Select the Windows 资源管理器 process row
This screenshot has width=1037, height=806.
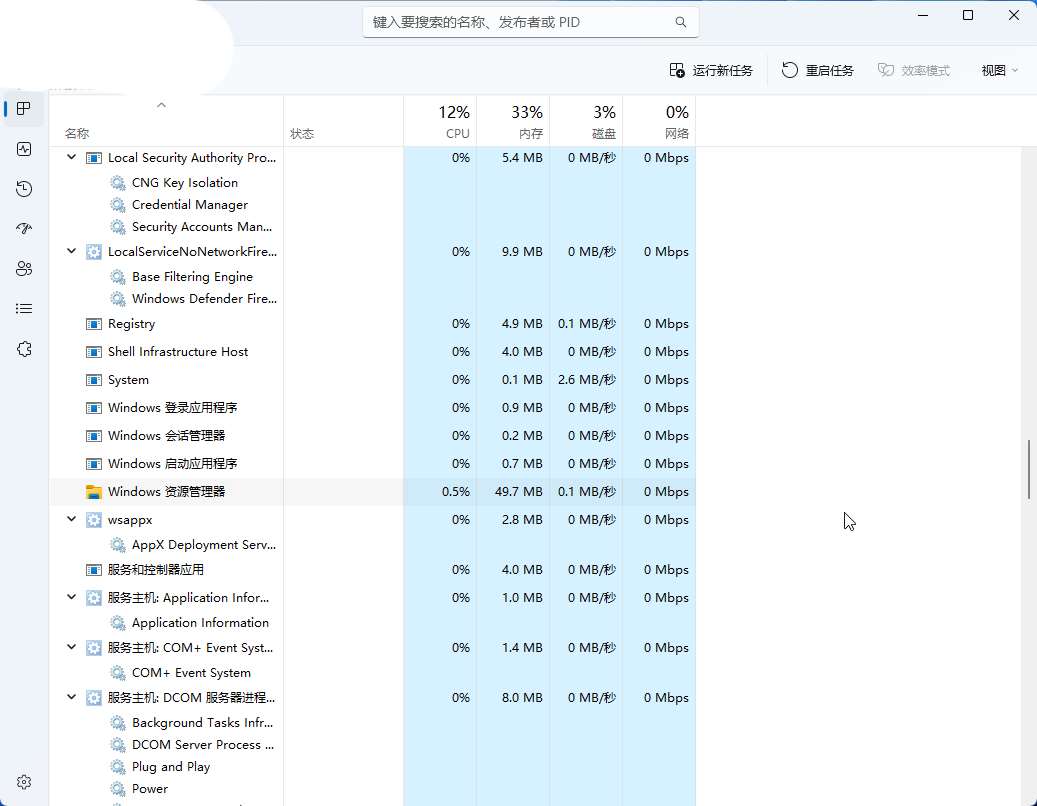(167, 492)
